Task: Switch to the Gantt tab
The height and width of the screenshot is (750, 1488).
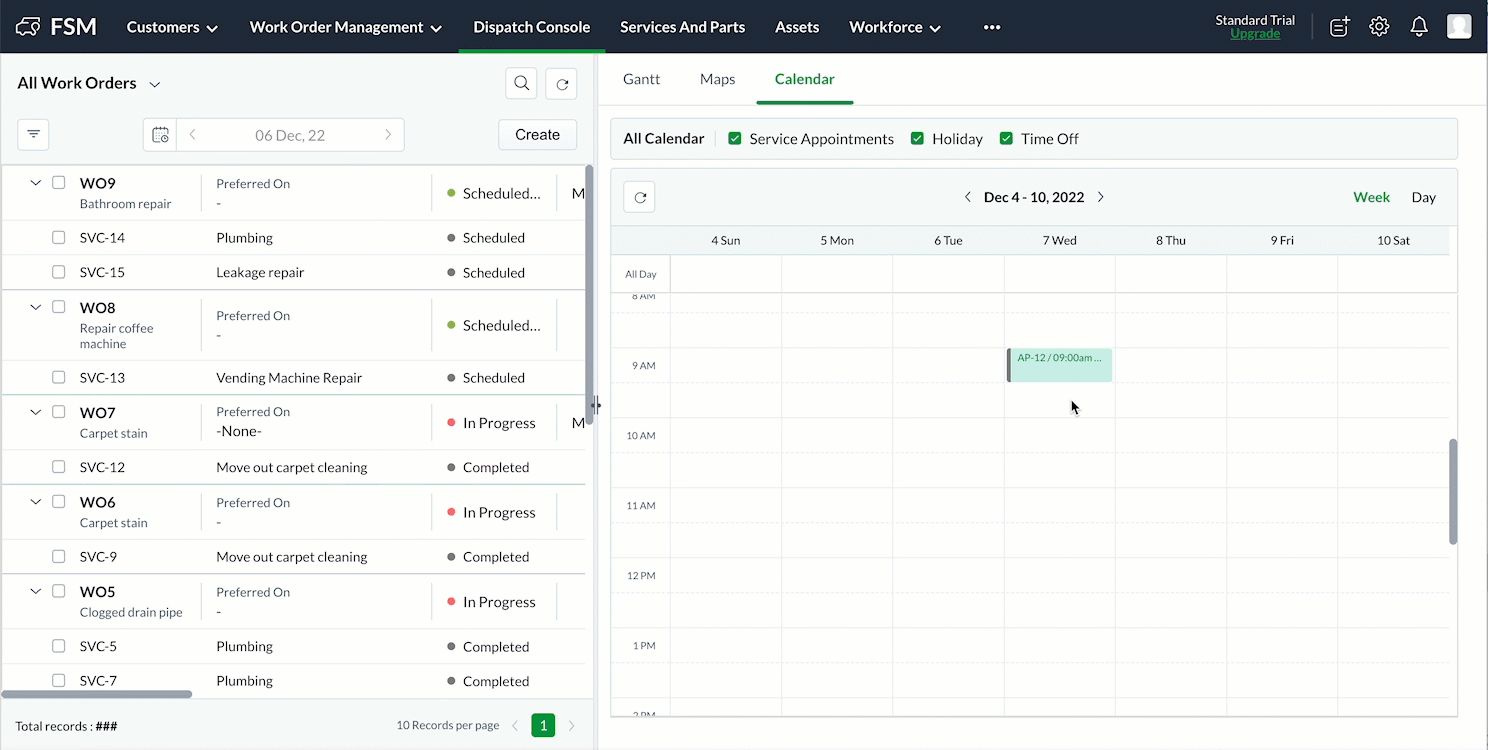Action: click(641, 79)
